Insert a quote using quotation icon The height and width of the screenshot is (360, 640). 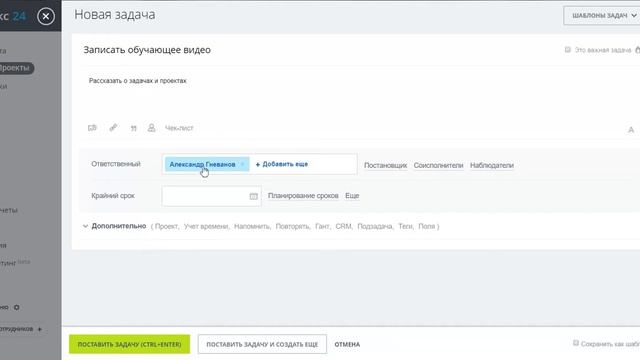(x=133, y=128)
